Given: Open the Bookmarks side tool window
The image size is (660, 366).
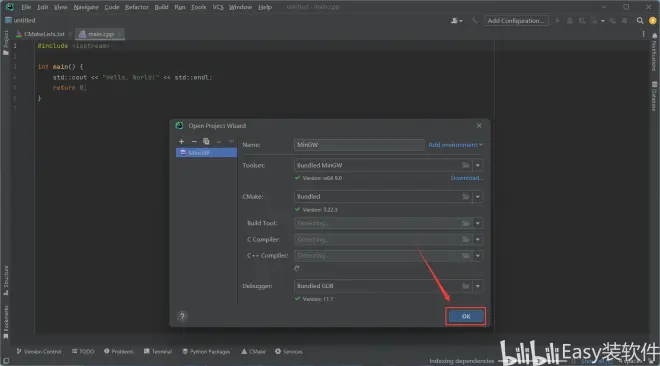Looking at the screenshot, I should (x=6, y=322).
